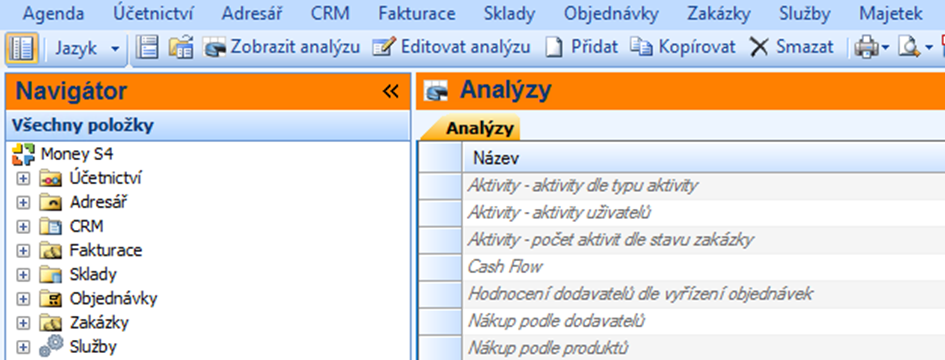Click Přidat new document icon

point(553,47)
